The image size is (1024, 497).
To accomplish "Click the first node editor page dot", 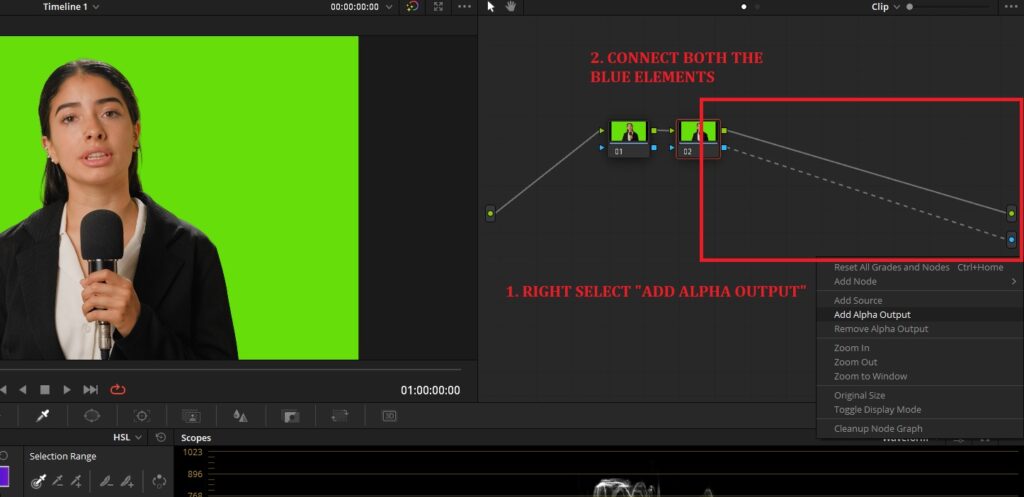I will tap(743, 7).
